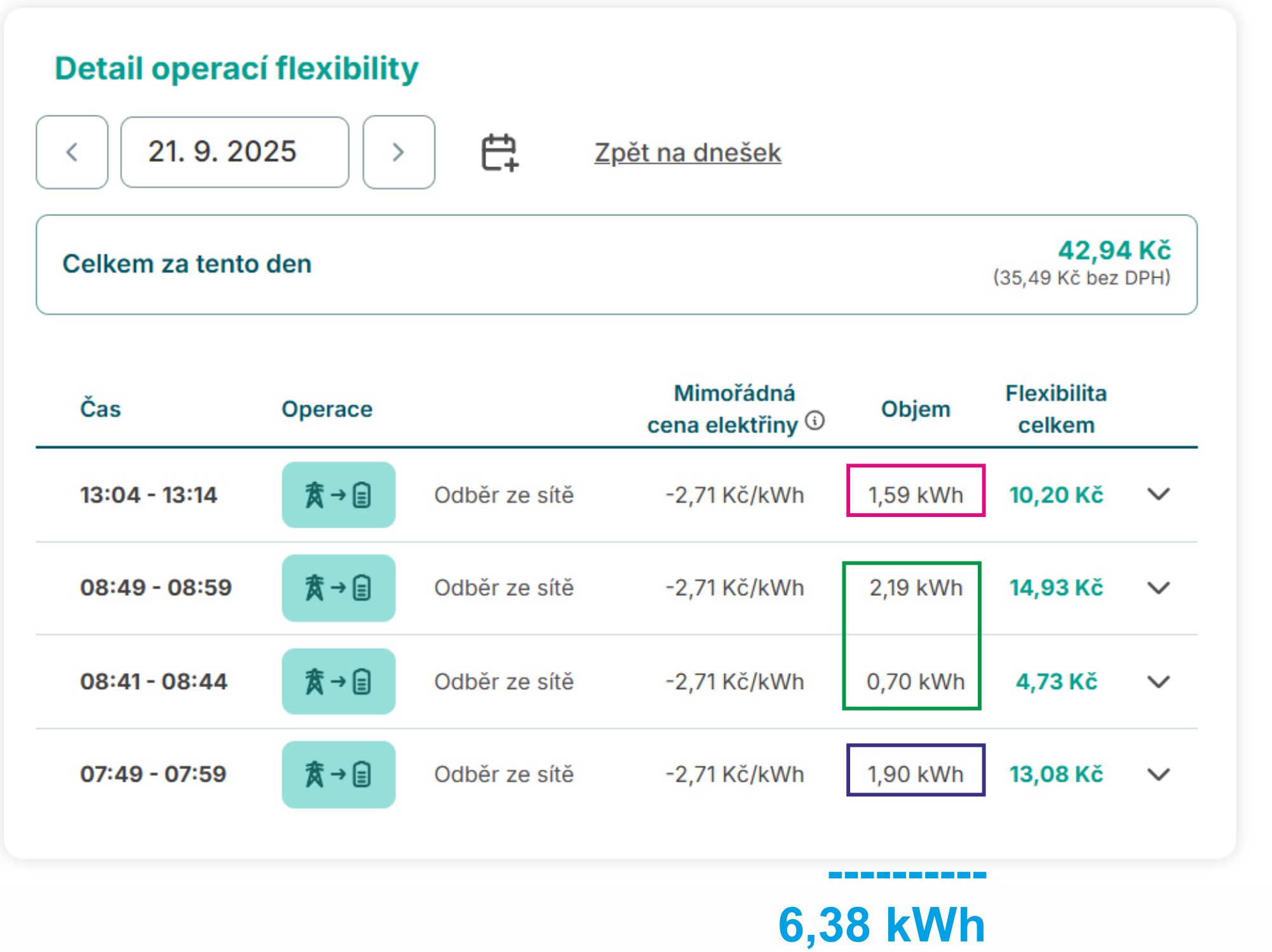Click grid-to-battery icon in 07:49 - 07:59 row
The image size is (1272, 952).
339,774
